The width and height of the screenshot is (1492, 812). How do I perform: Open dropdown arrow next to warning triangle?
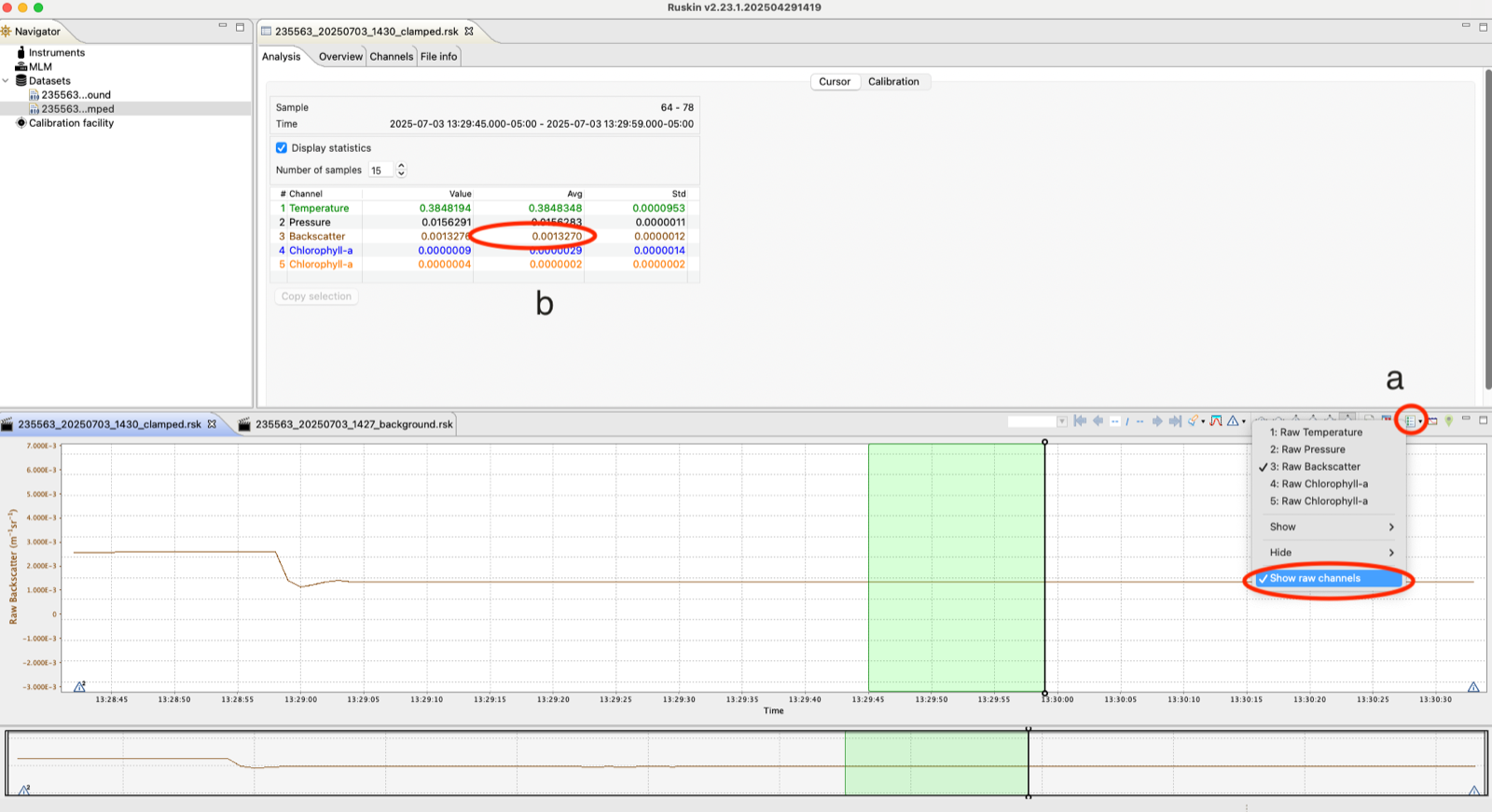[1243, 421]
